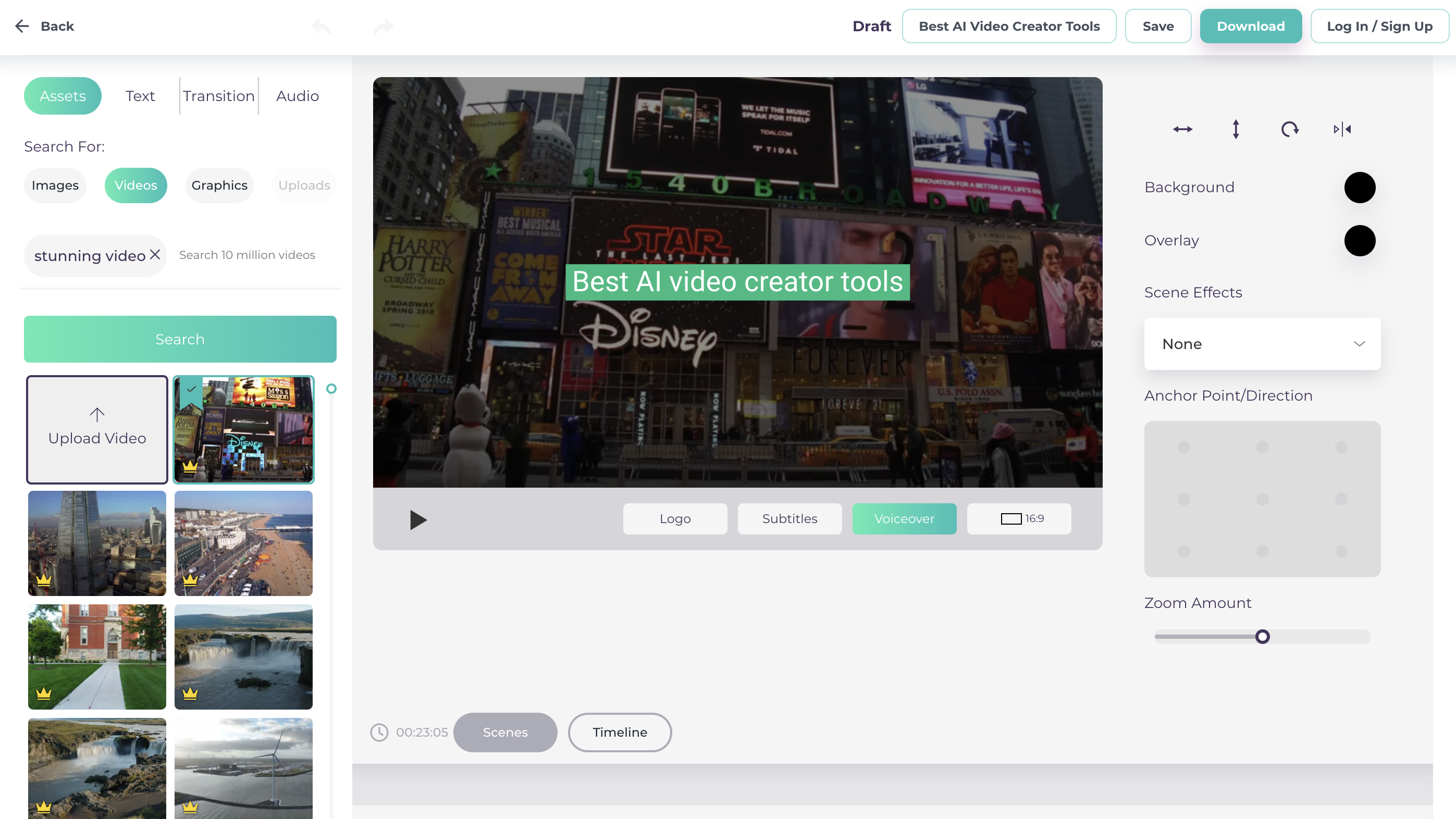
Task: Switch to the Audio panel tab
Action: click(x=297, y=96)
